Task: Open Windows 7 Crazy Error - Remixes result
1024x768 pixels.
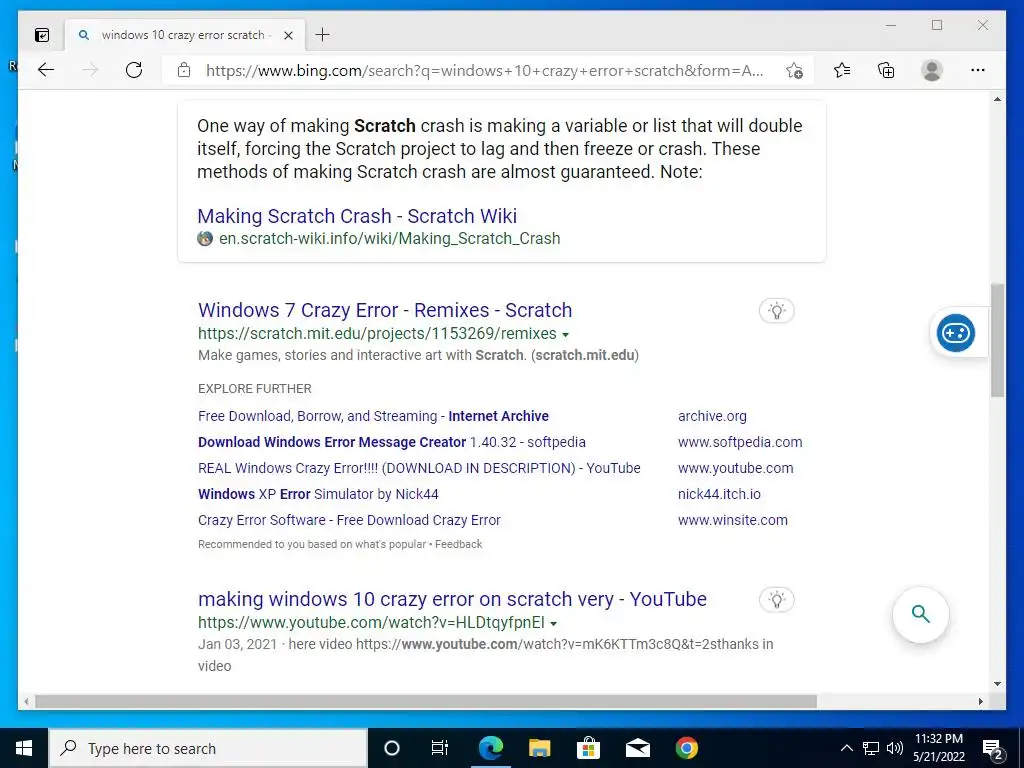Action: (385, 310)
